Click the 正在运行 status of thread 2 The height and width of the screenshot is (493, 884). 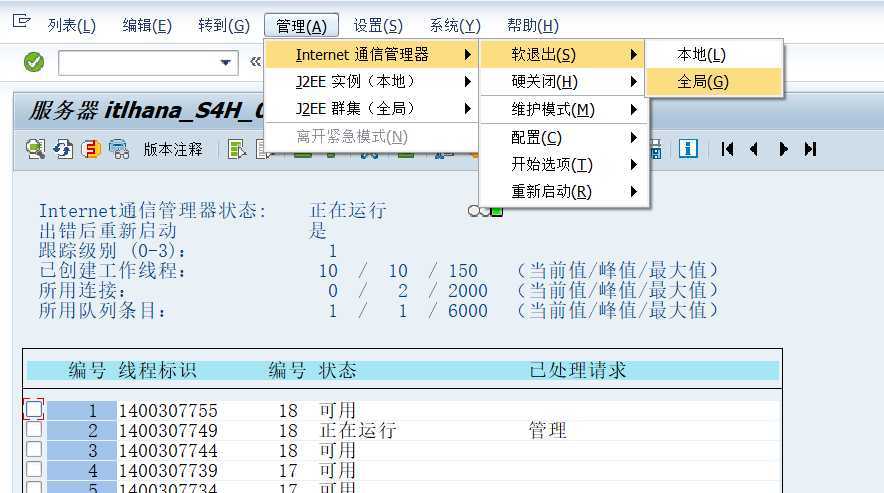click(358, 431)
